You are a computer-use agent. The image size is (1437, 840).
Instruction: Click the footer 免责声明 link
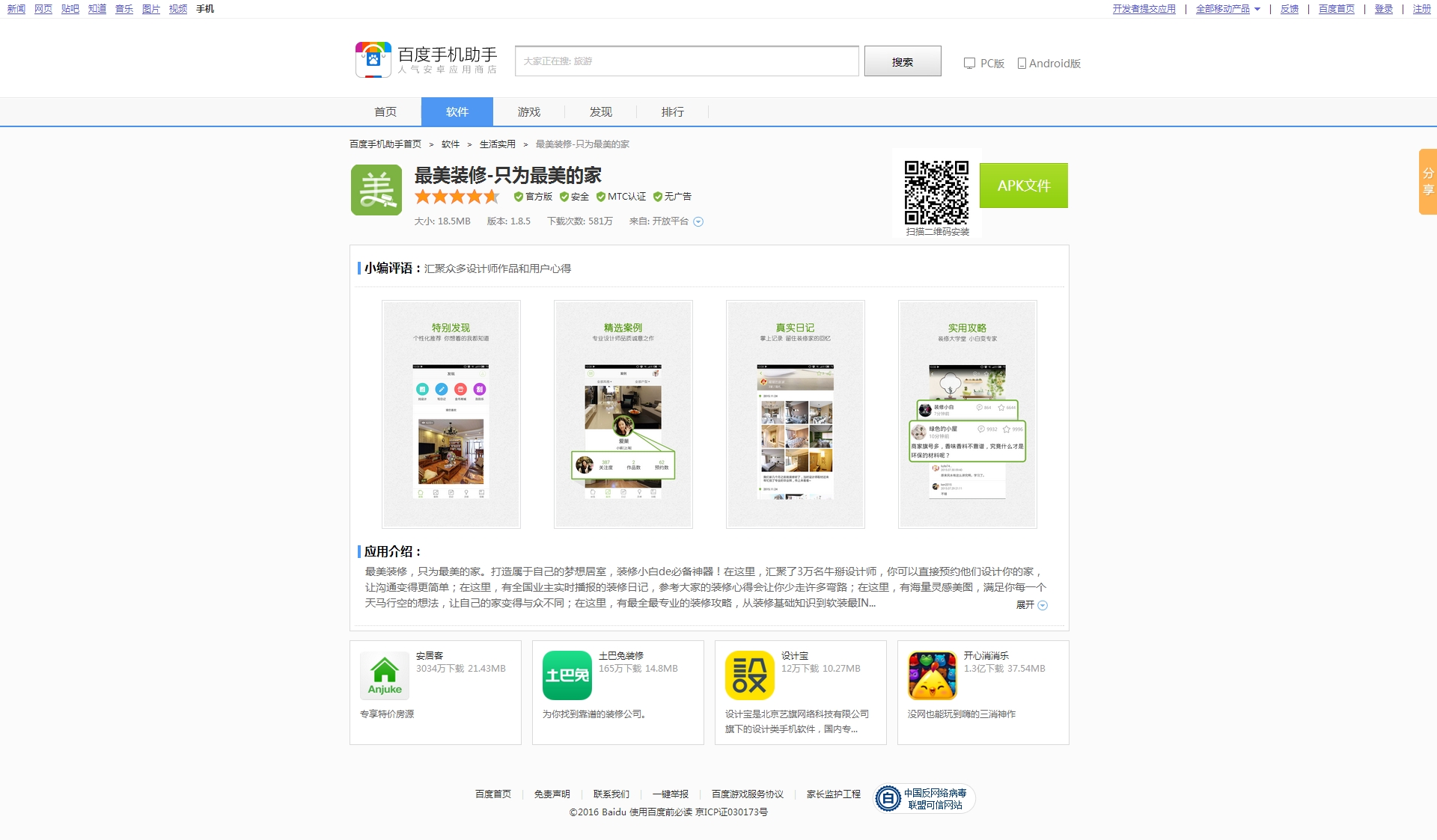[552, 794]
